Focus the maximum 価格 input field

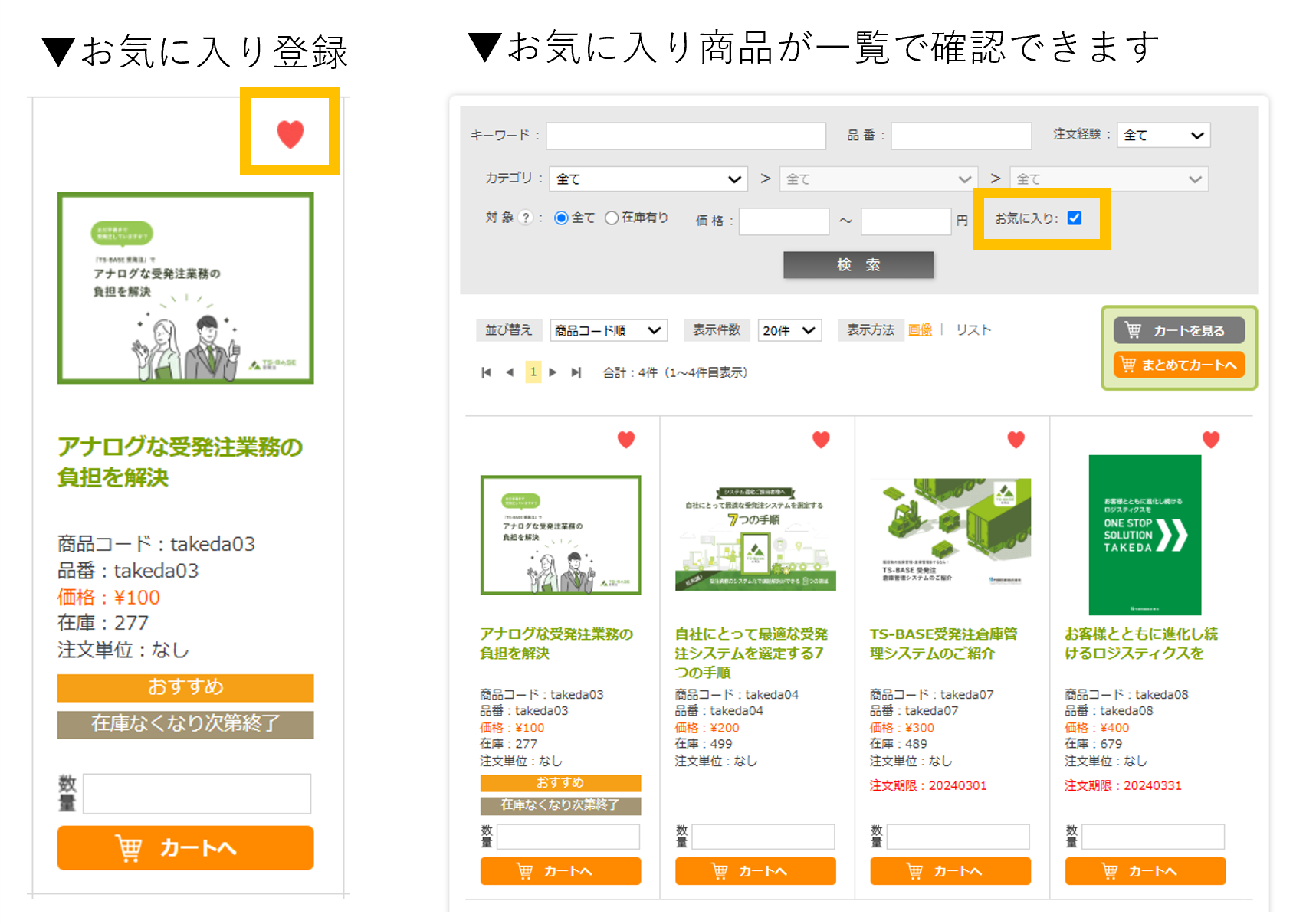(906, 221)
